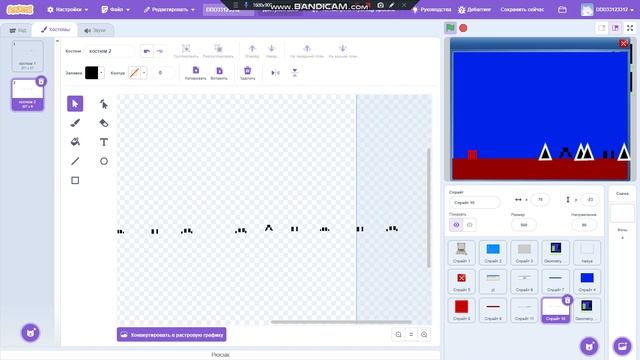Viewport: 640px width, 360px height.
Task: Select the Circle tool
Action: click(x=104, y=161)
